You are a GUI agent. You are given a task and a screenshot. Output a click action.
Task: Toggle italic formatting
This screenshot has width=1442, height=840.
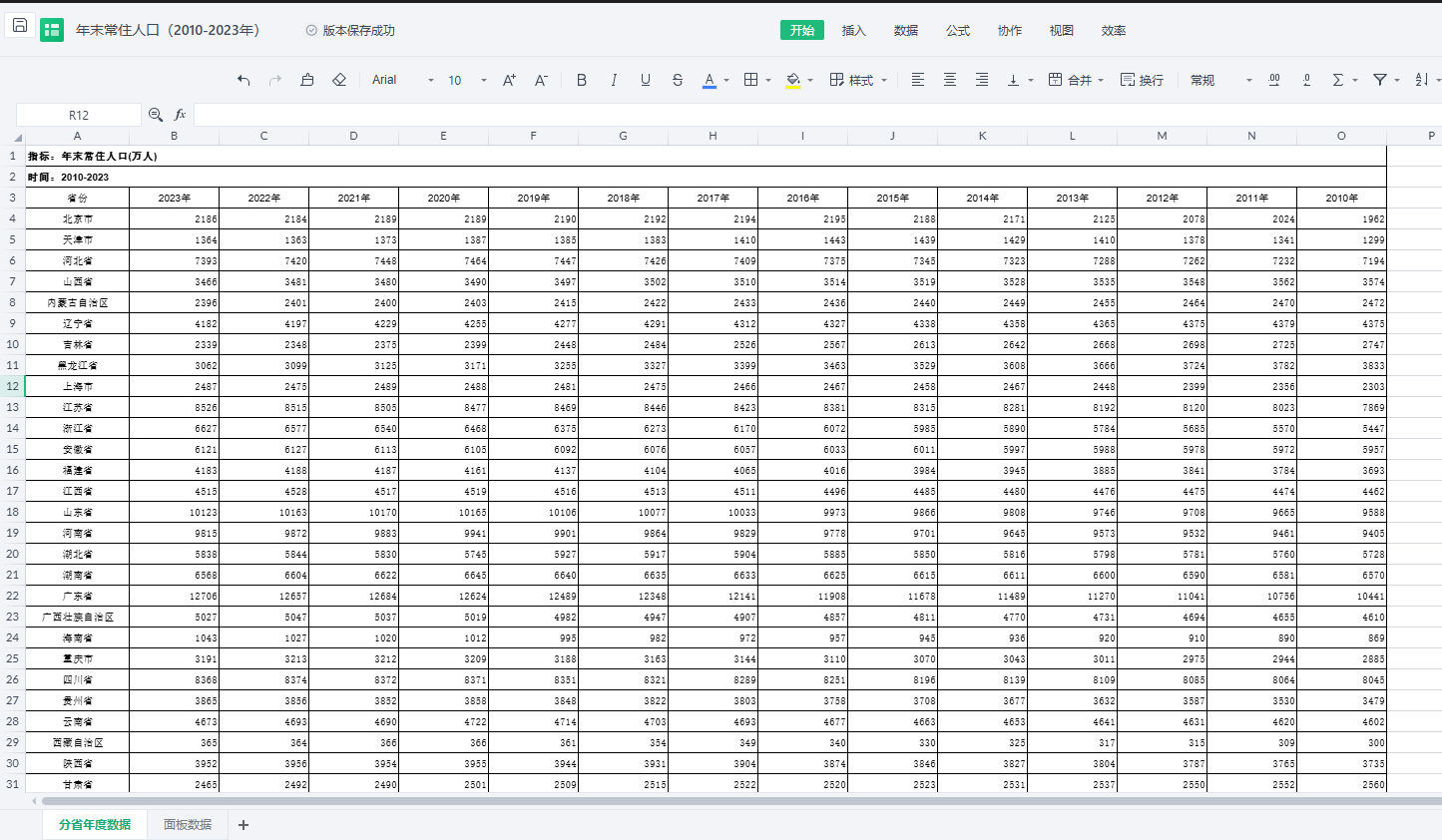tap(614, 80)
